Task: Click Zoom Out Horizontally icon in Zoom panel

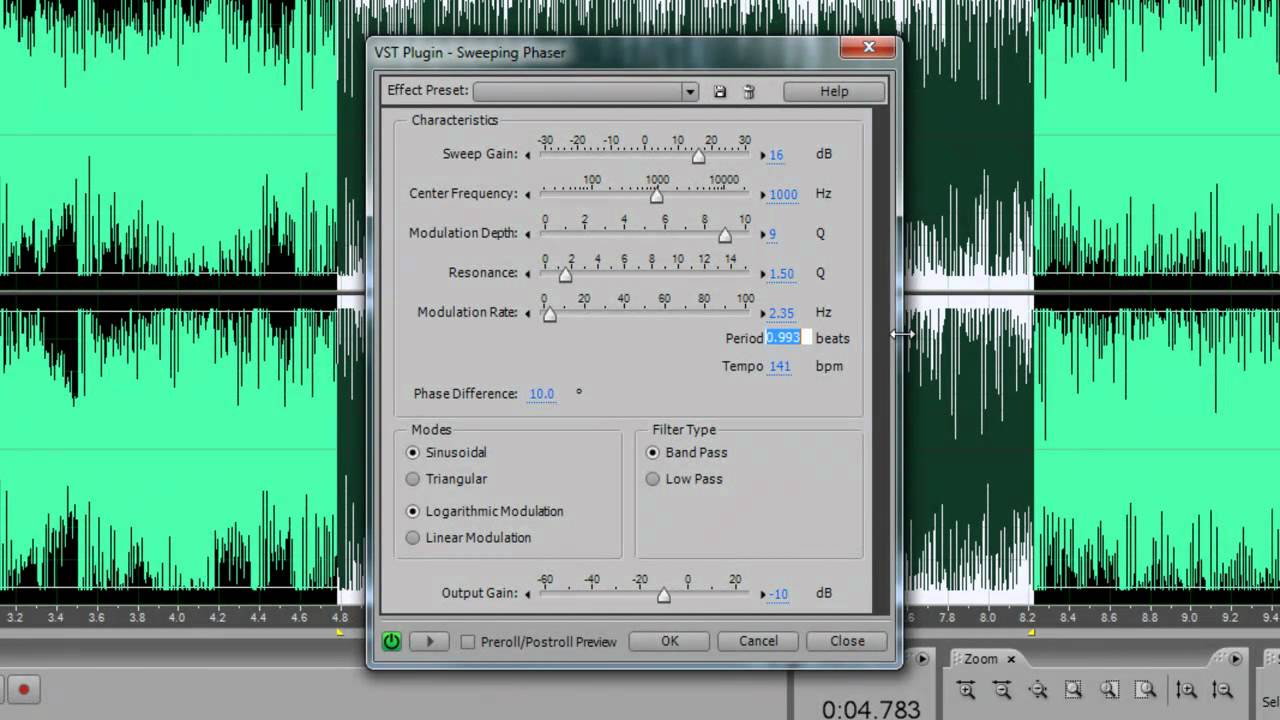Action: tap(1002, 689)
